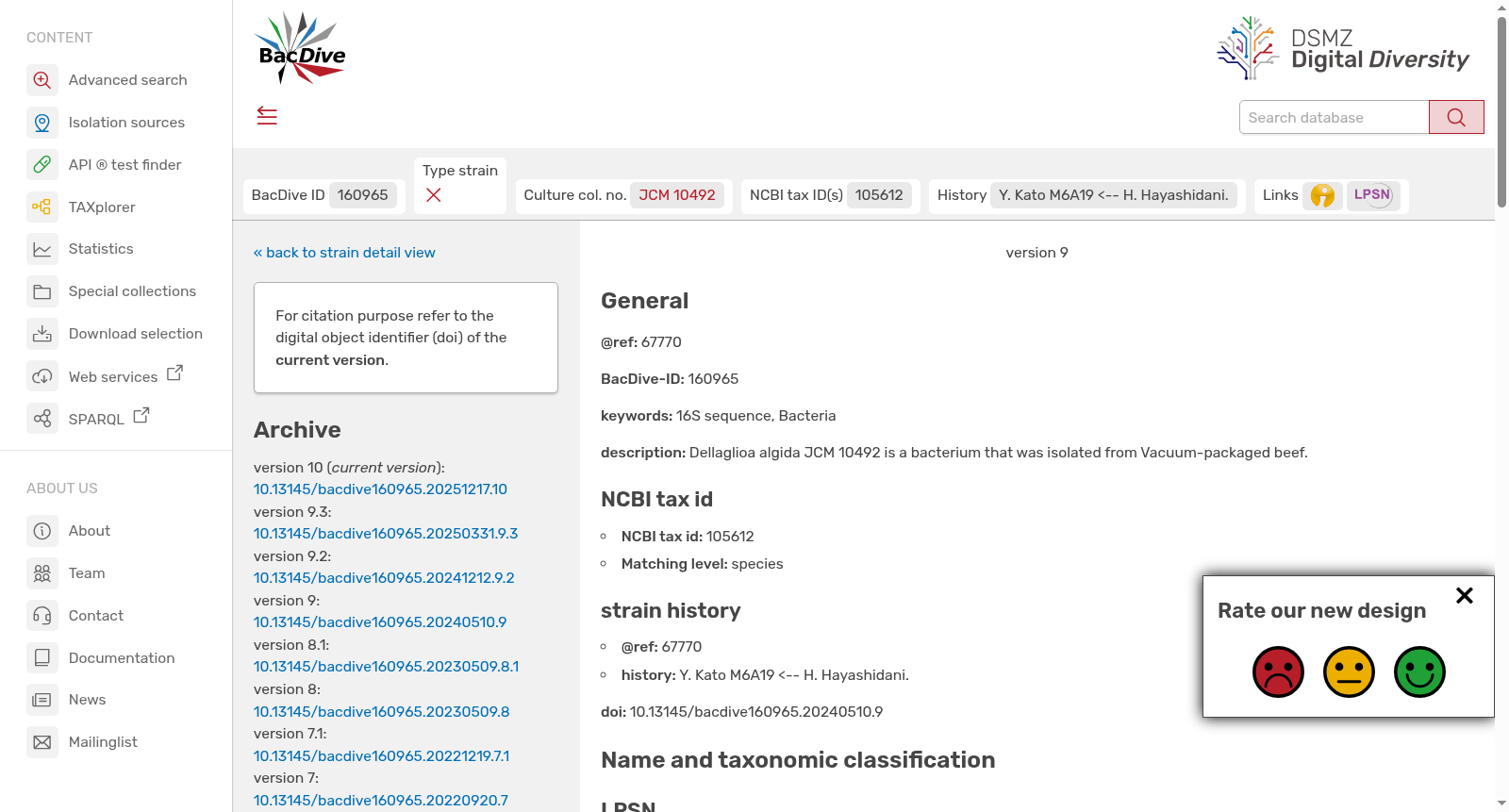The width and height of the screenshot is (1509, 812).
Task: Click the Special collections folder icon
Action: click(42, 291)
